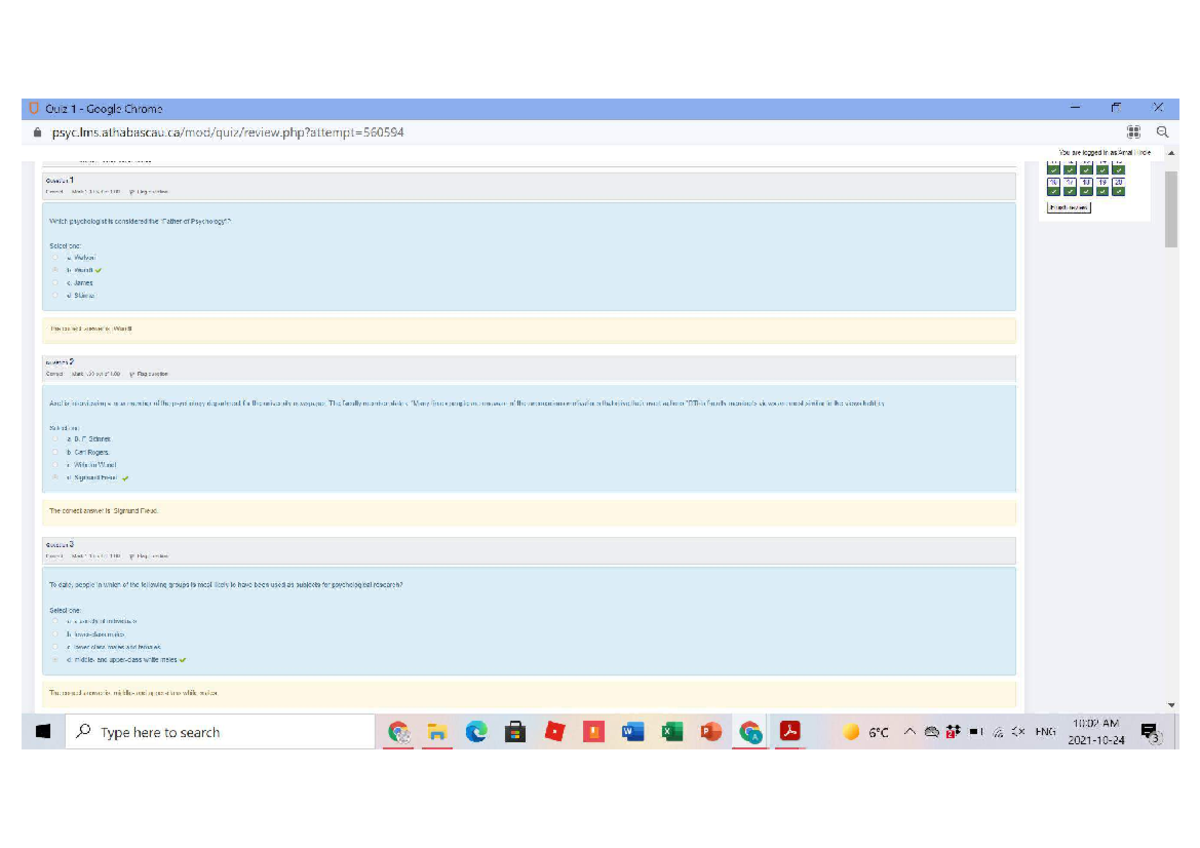Show hidden system tray icons chevron
This screenshot has height=848, width=1200.
909,732
